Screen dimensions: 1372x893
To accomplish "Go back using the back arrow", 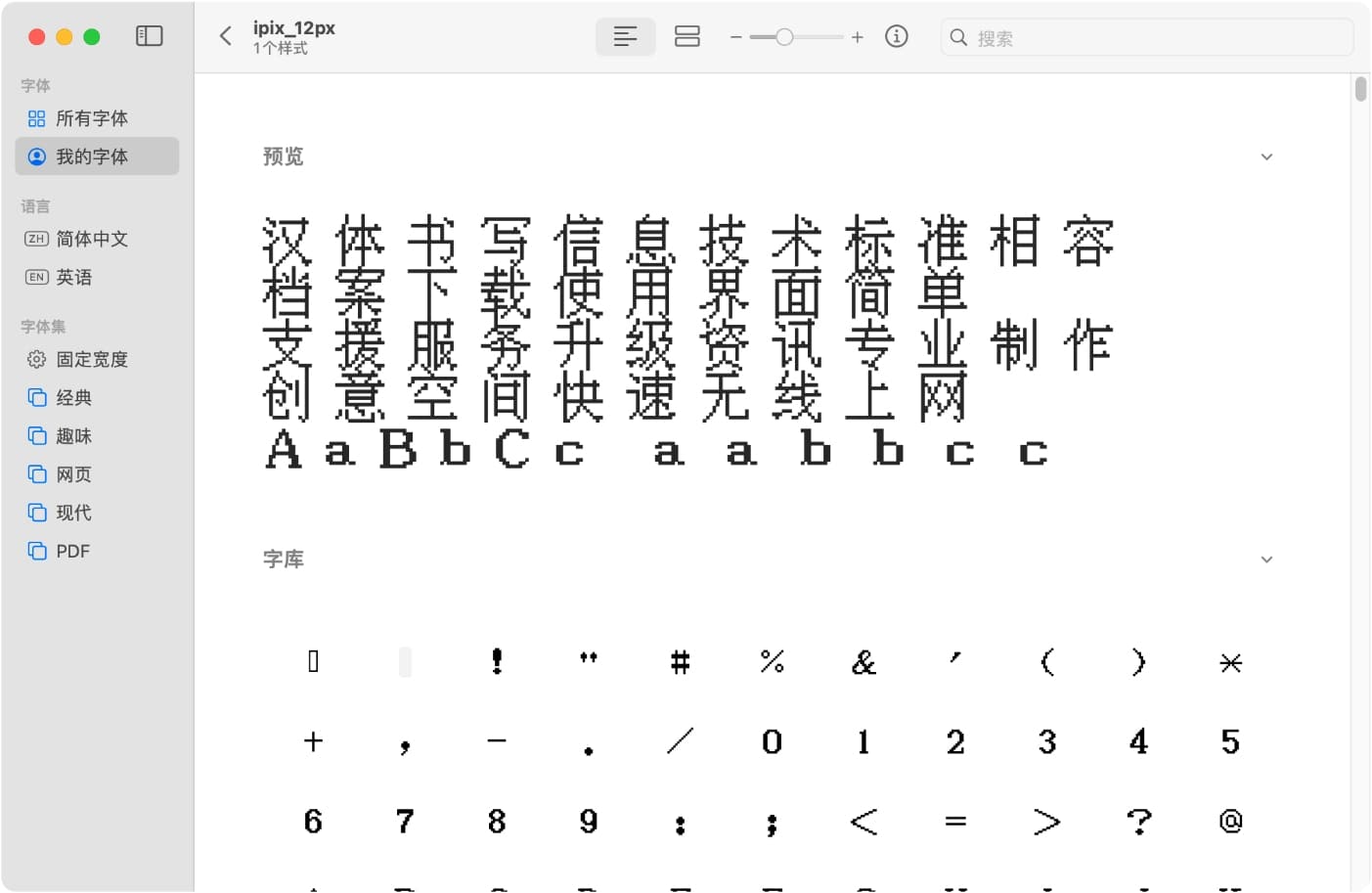I will tap(225, 35).
